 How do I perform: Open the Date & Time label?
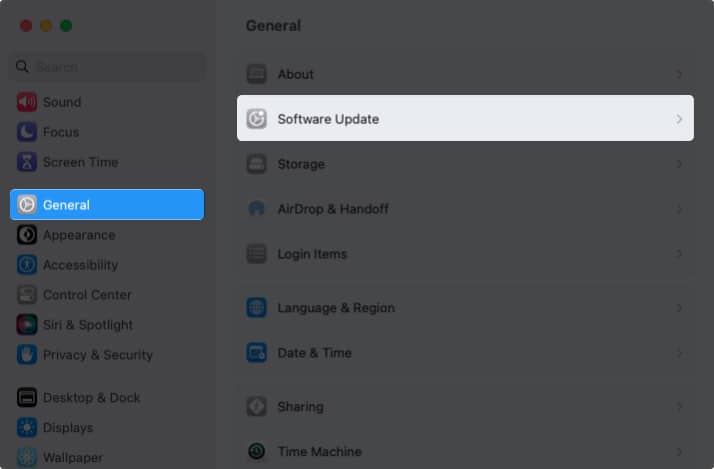[315, 353]
